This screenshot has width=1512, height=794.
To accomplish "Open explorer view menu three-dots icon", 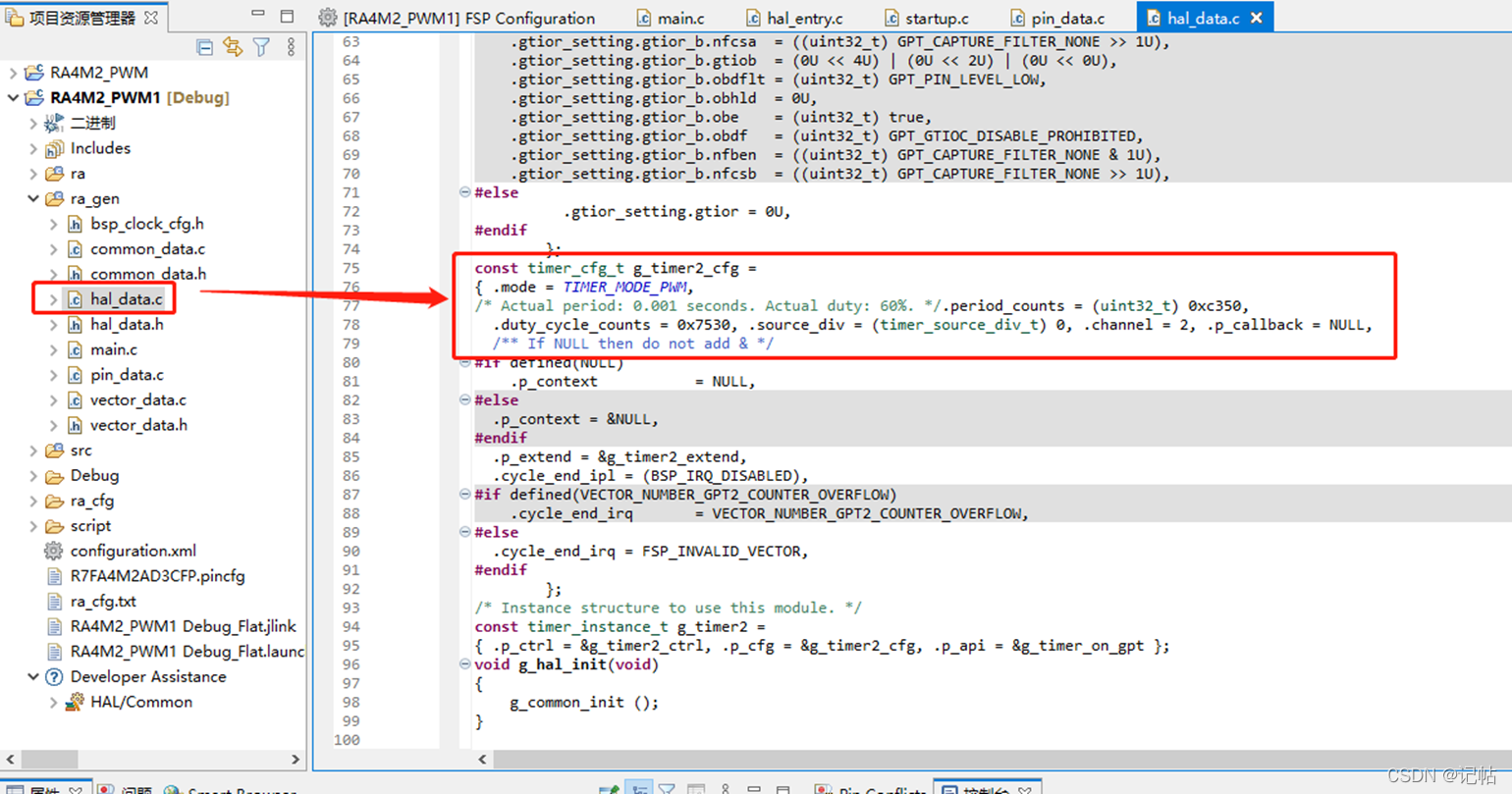I will 291,47.
